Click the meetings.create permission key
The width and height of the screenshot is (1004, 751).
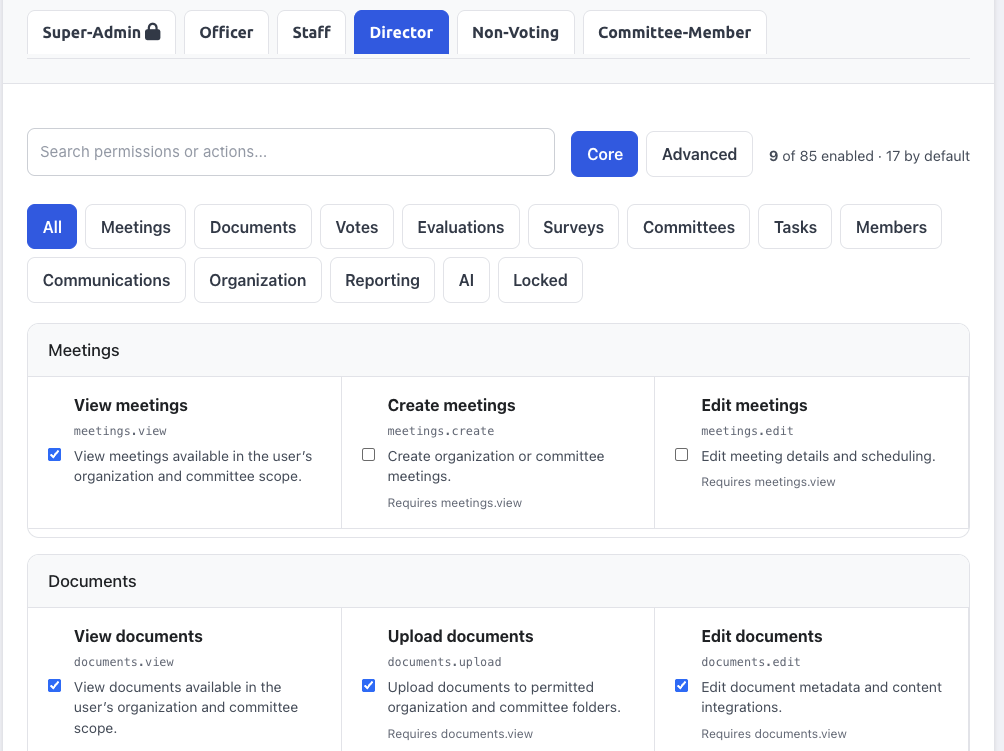pos(441,431)
